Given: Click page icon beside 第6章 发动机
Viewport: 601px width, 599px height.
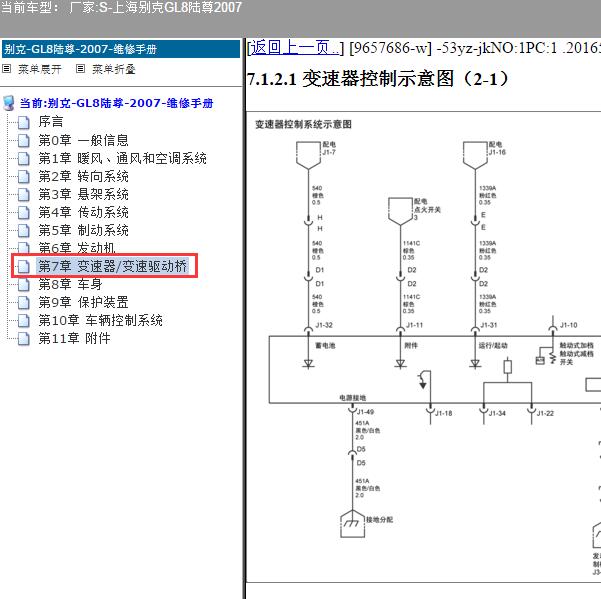Looking at the screenshot, I should point(24,248).
